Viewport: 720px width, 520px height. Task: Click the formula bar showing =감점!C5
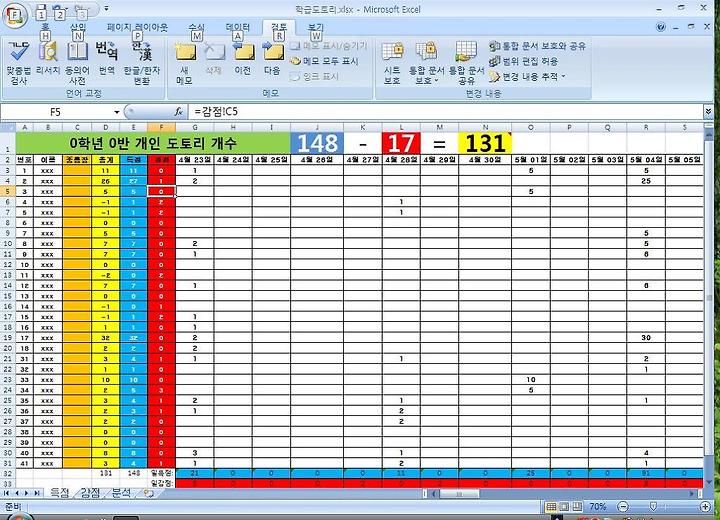[445, 112]
